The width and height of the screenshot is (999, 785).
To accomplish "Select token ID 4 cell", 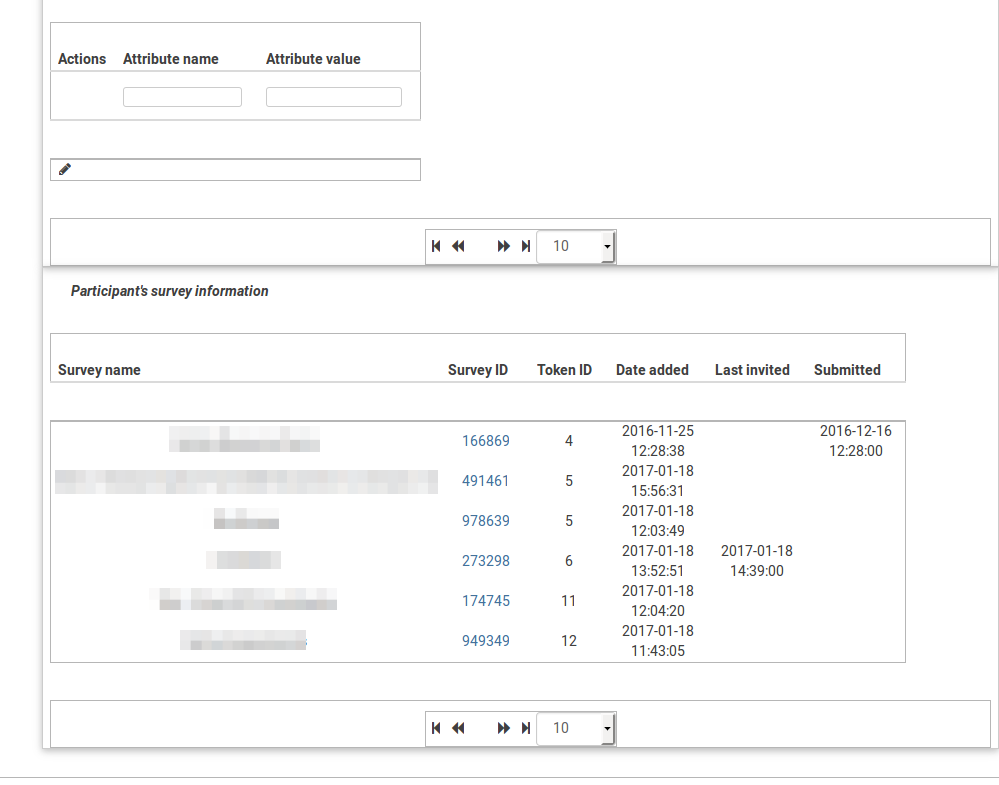I will 569,441.
